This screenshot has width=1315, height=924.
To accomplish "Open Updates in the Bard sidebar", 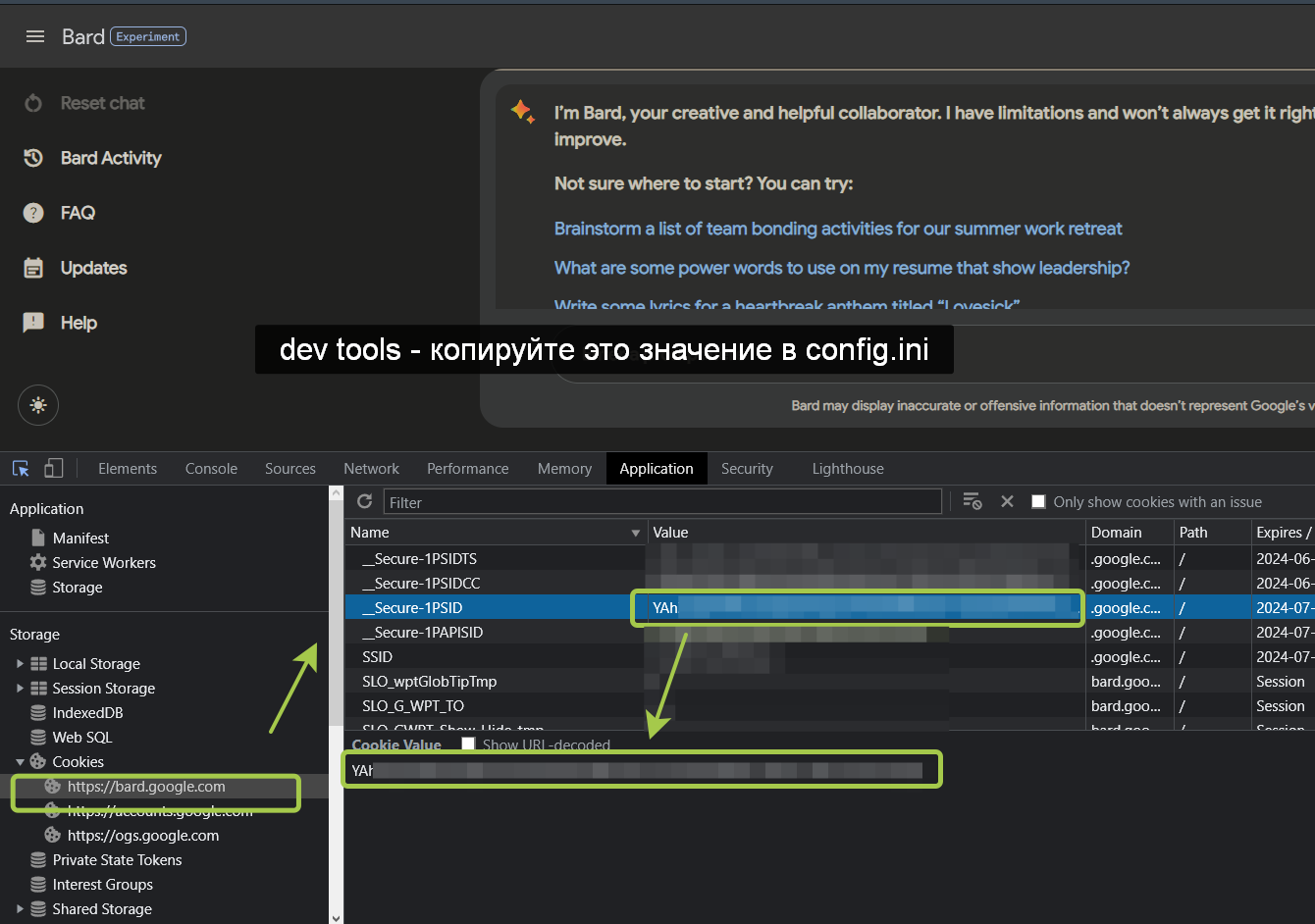I will (95, 268).
